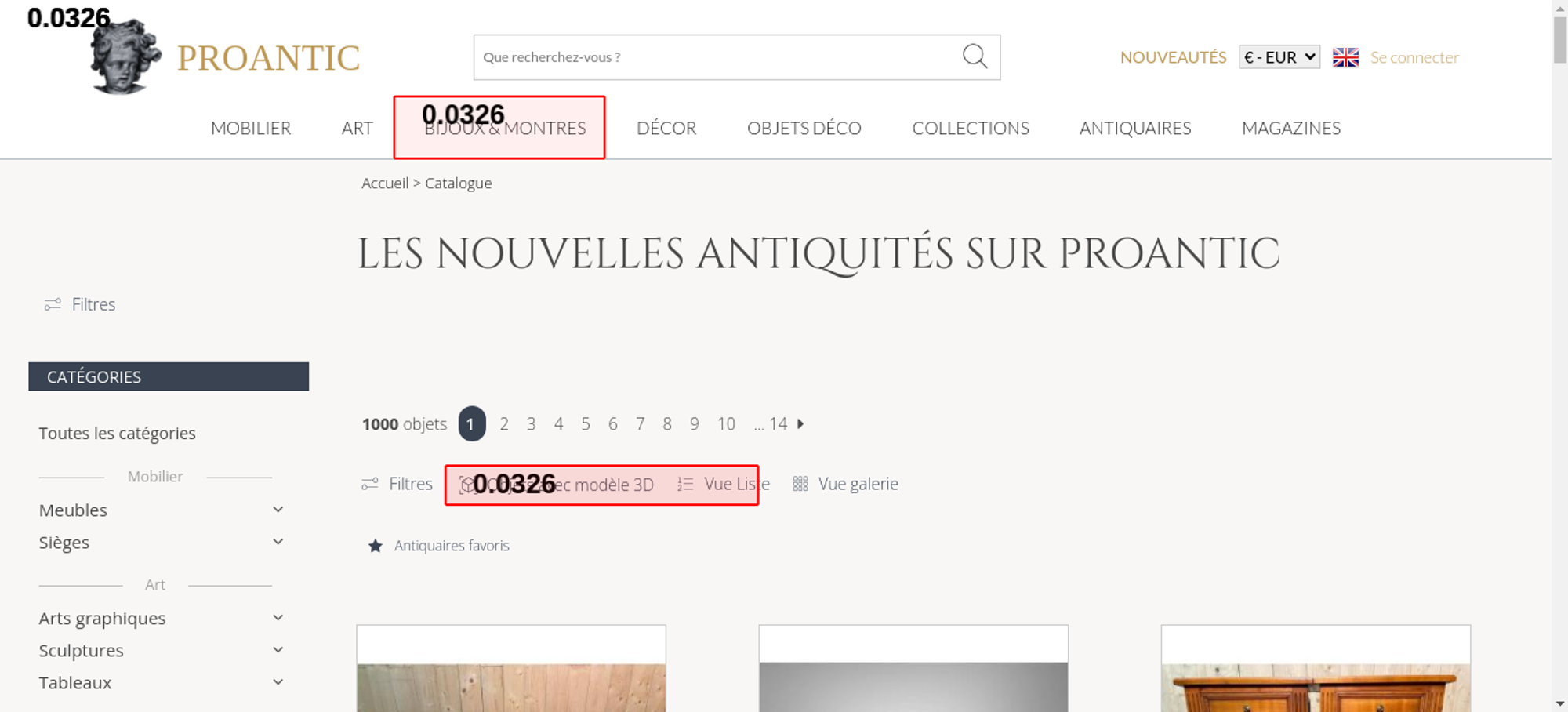Expand the Tableaux category
This screenshot has width=1568, height=712.
click(278, 682)
